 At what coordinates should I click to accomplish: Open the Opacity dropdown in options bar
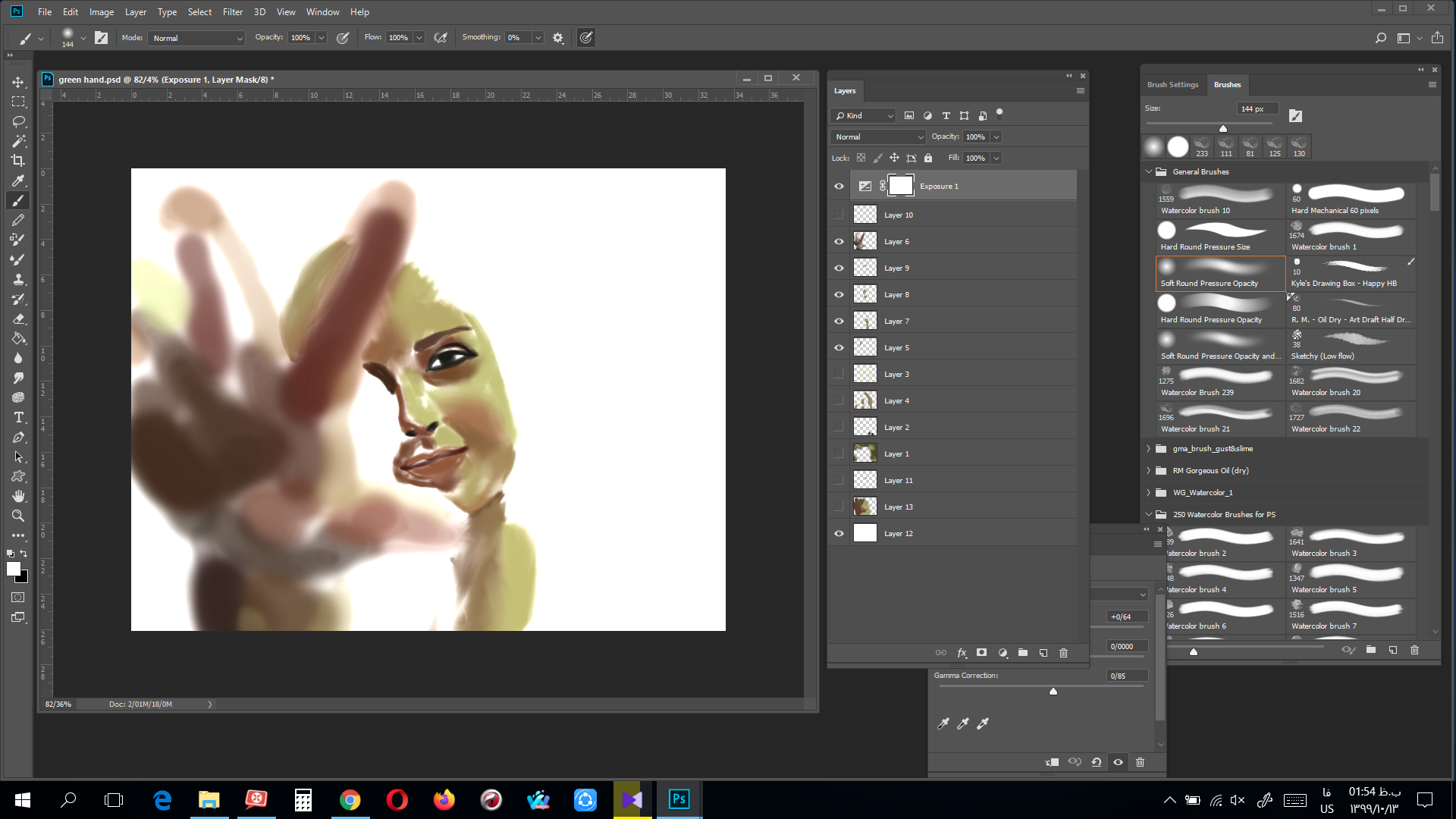(322, 38)
